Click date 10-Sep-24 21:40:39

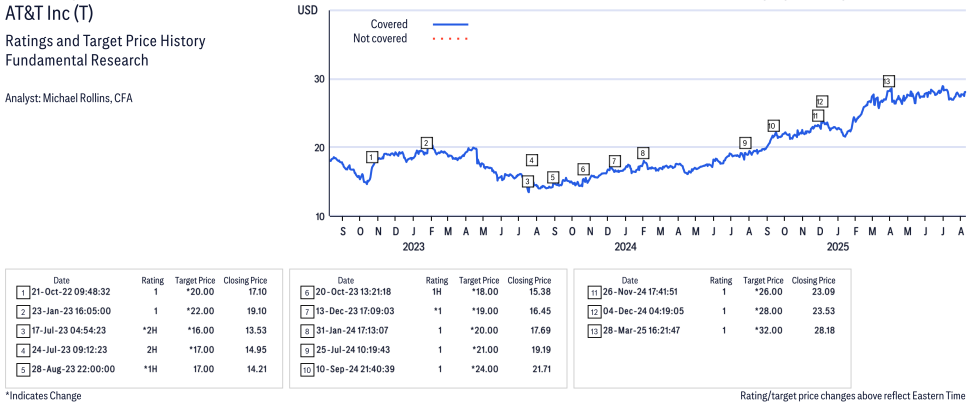(355, 369)
